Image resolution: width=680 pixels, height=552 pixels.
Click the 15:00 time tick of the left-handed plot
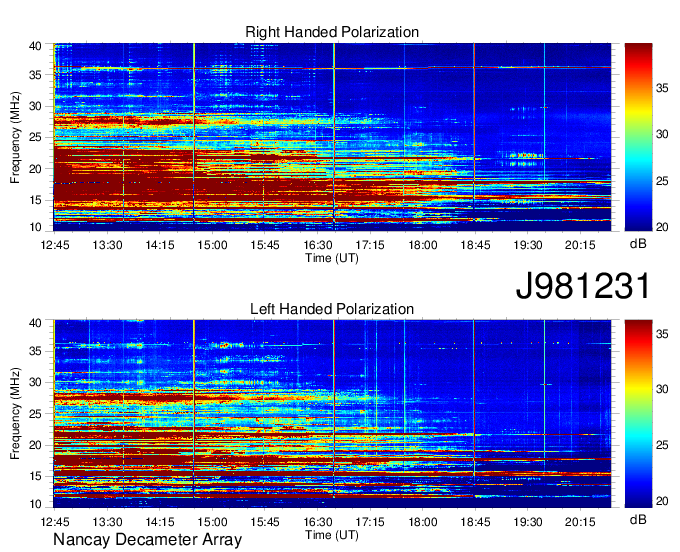coord(212,522)
